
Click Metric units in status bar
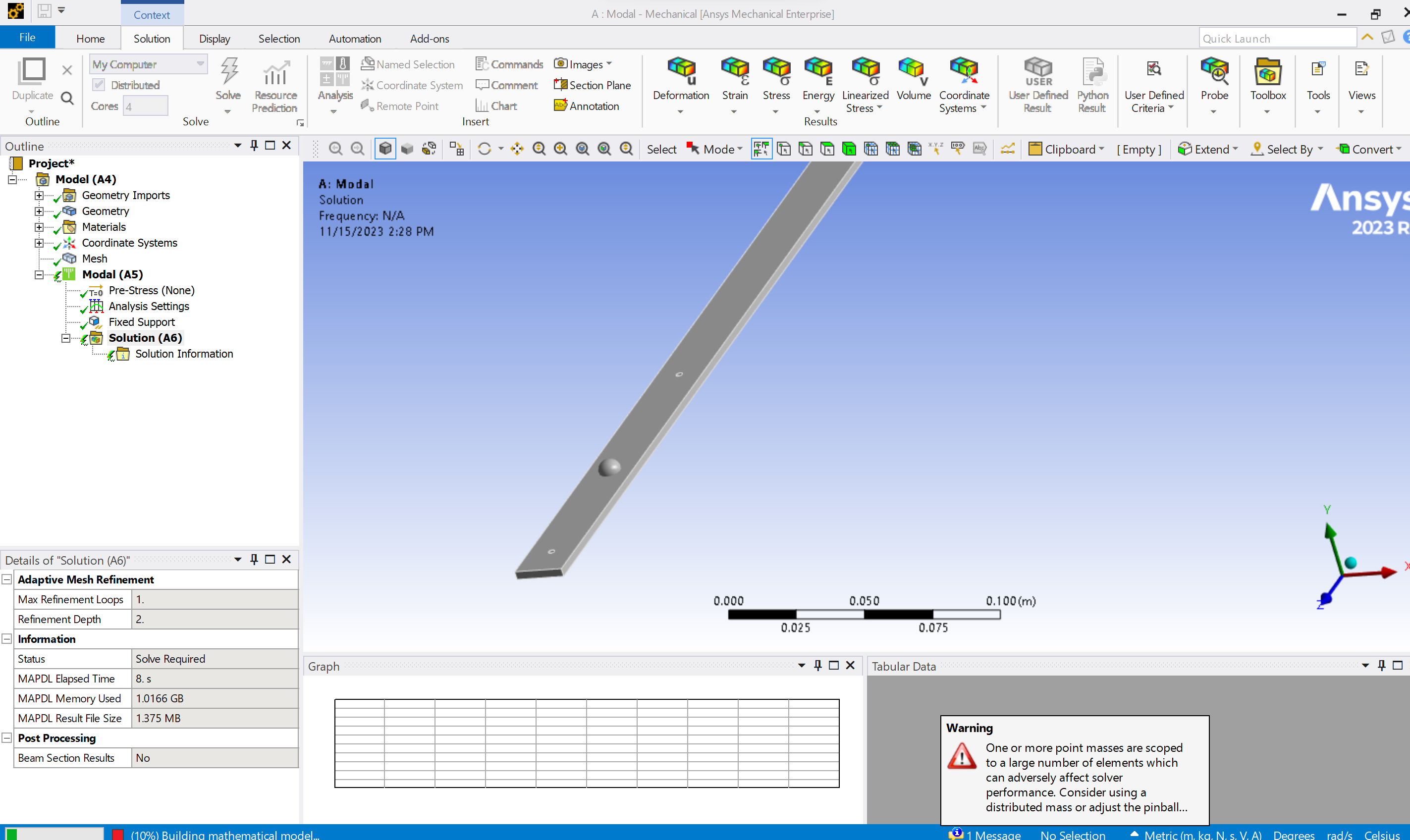pos(1202,835)
